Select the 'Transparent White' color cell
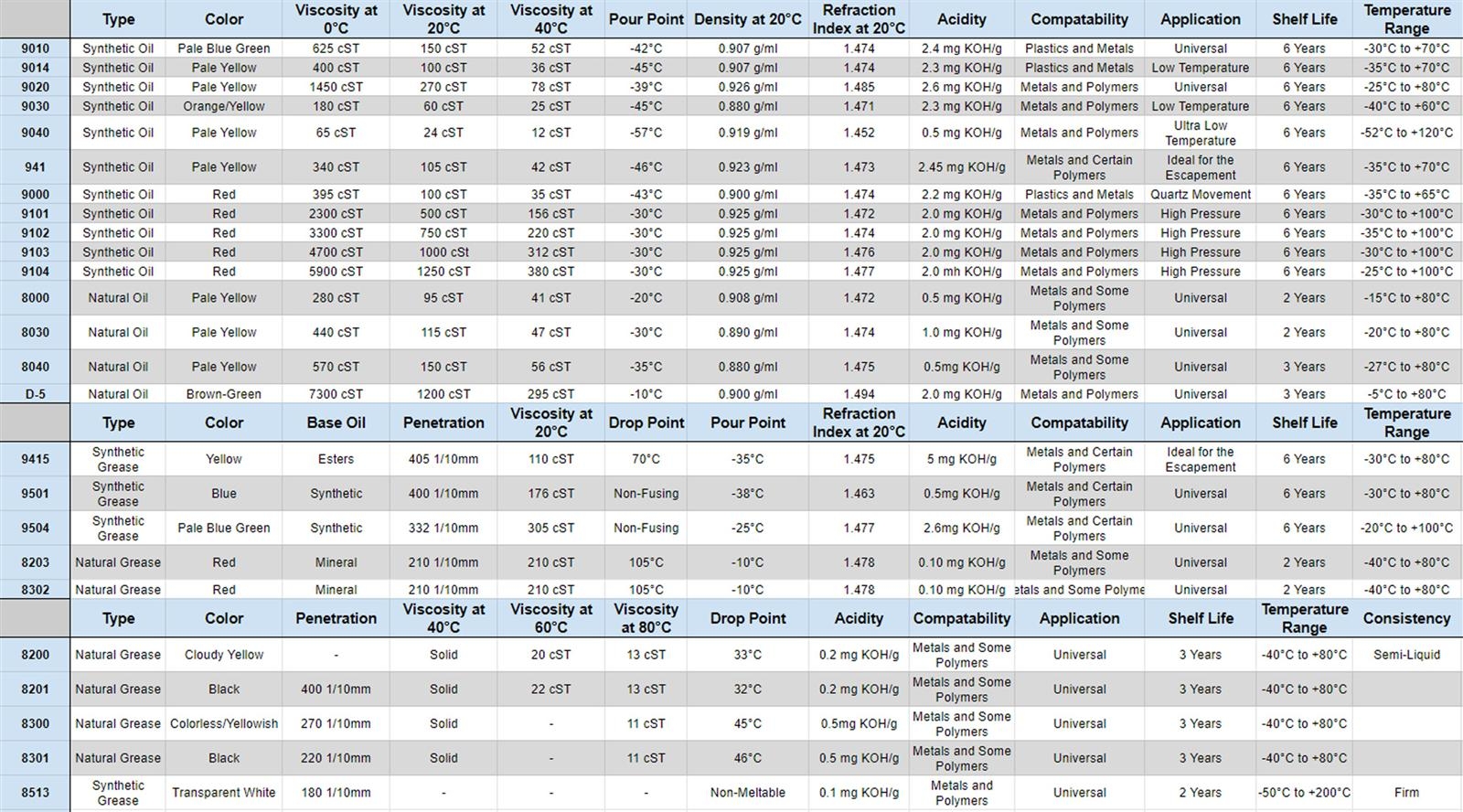The width and height of the screenshot is (1463, 812). (223, 793)
